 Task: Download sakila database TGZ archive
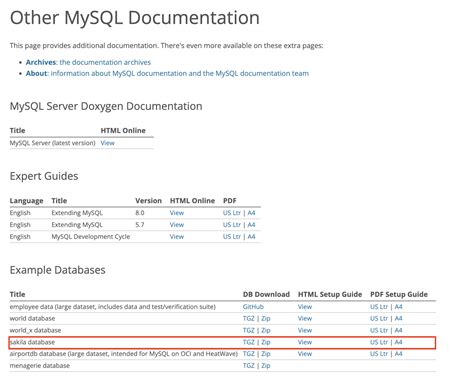249,342
